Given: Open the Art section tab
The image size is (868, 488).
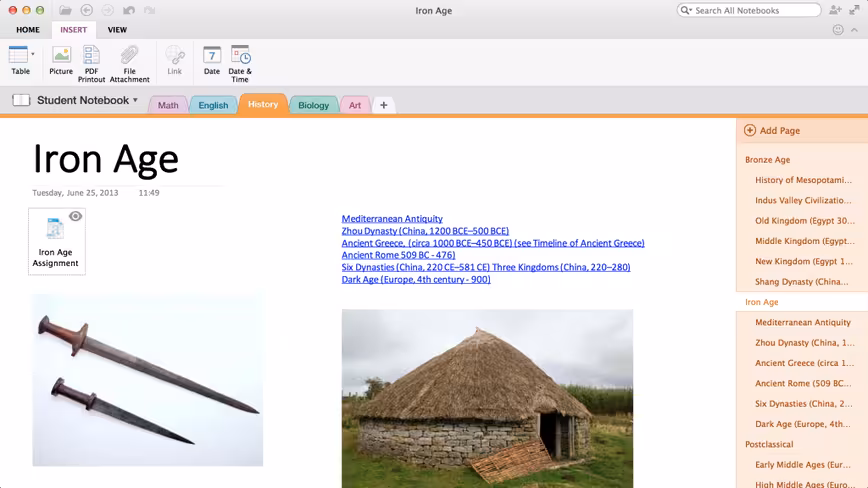Looking at the screenshot, I should click(355, 105).
